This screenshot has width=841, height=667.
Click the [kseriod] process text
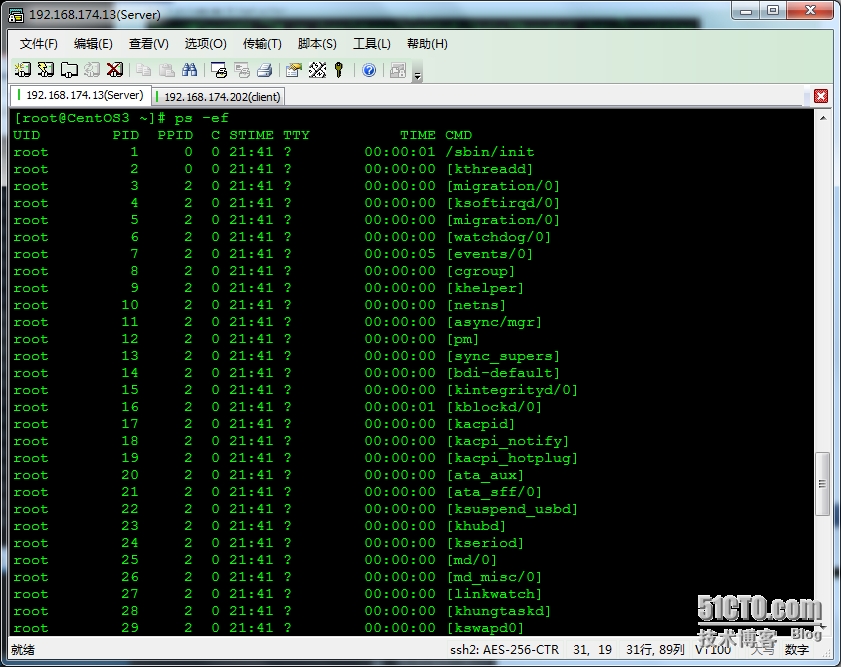click(x=485, y=543)
